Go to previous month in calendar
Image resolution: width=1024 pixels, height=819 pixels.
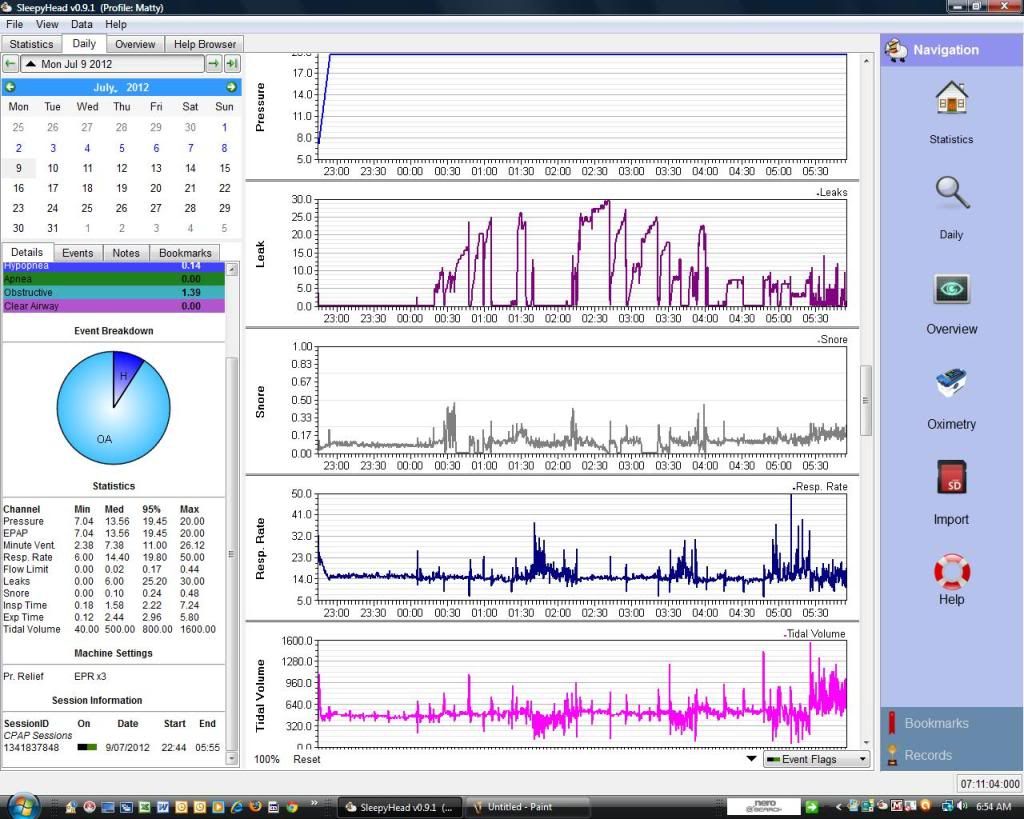(x=10, y=87)
